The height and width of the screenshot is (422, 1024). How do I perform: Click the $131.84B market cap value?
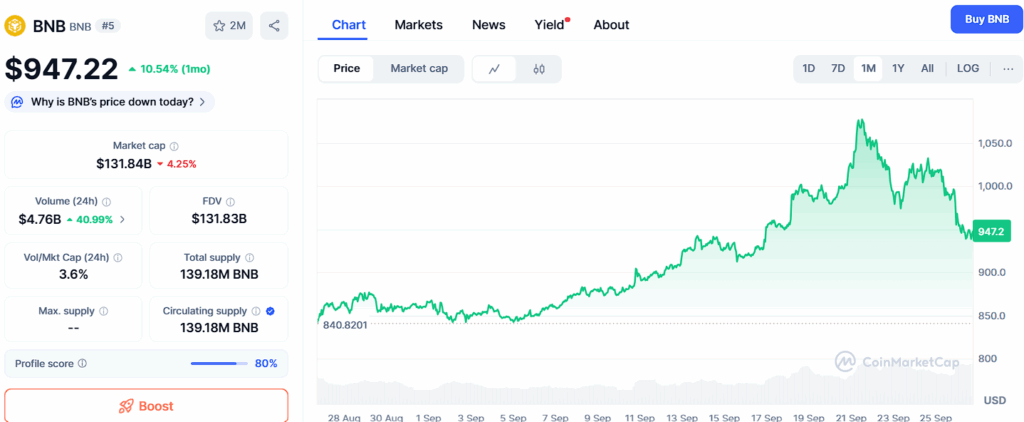(123, 163)
